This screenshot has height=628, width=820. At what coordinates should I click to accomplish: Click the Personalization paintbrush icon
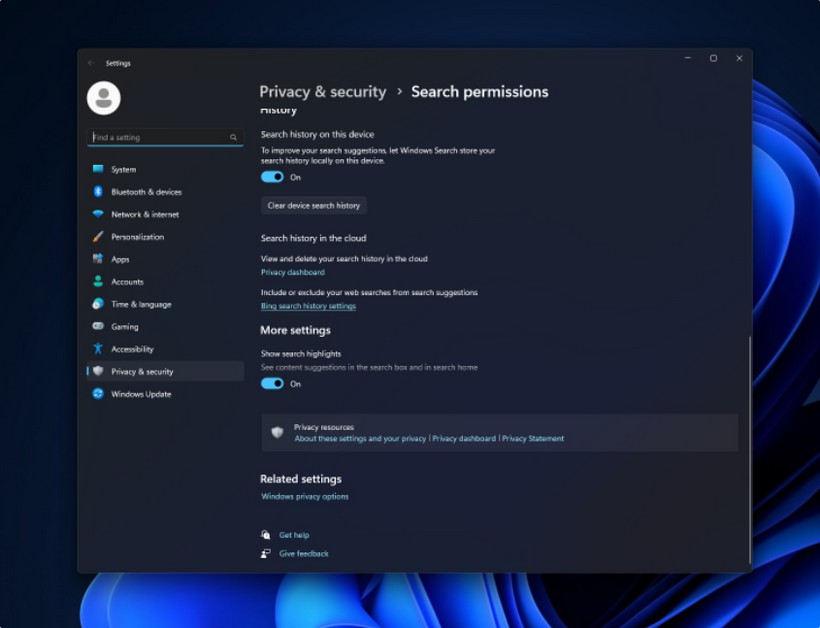pos(98,237)
